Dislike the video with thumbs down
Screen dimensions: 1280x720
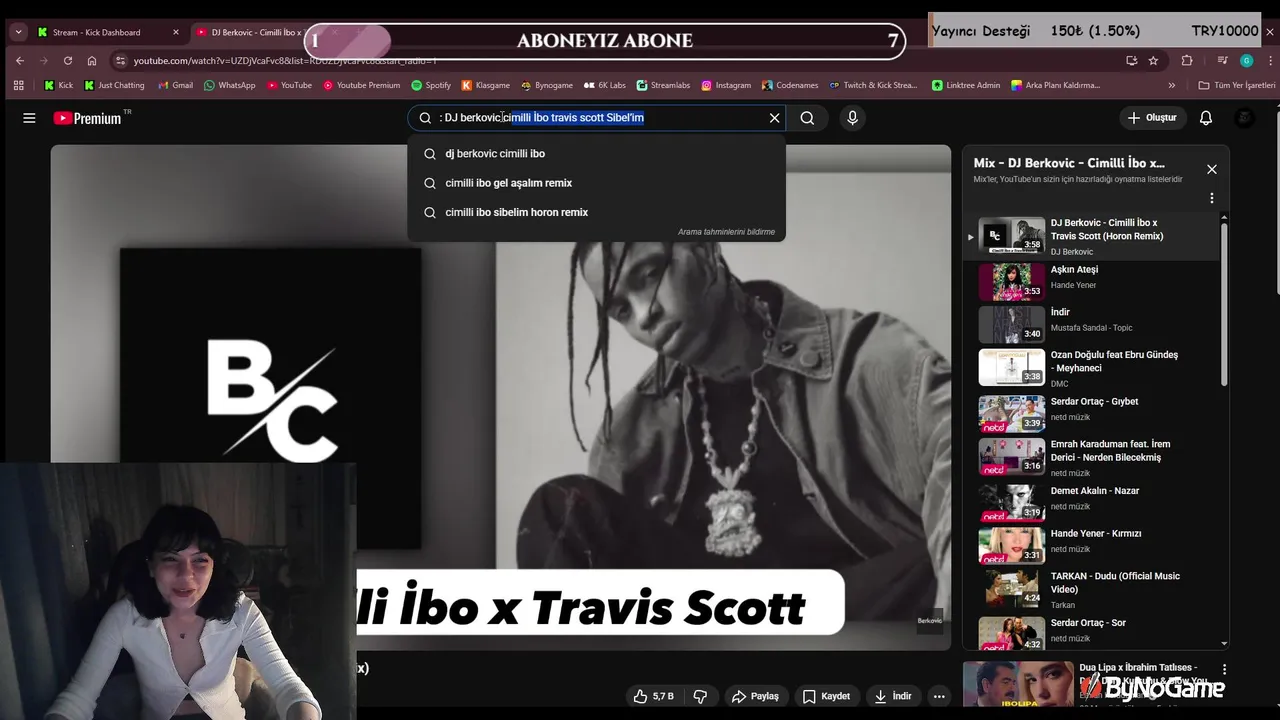(x=700, y=696)
